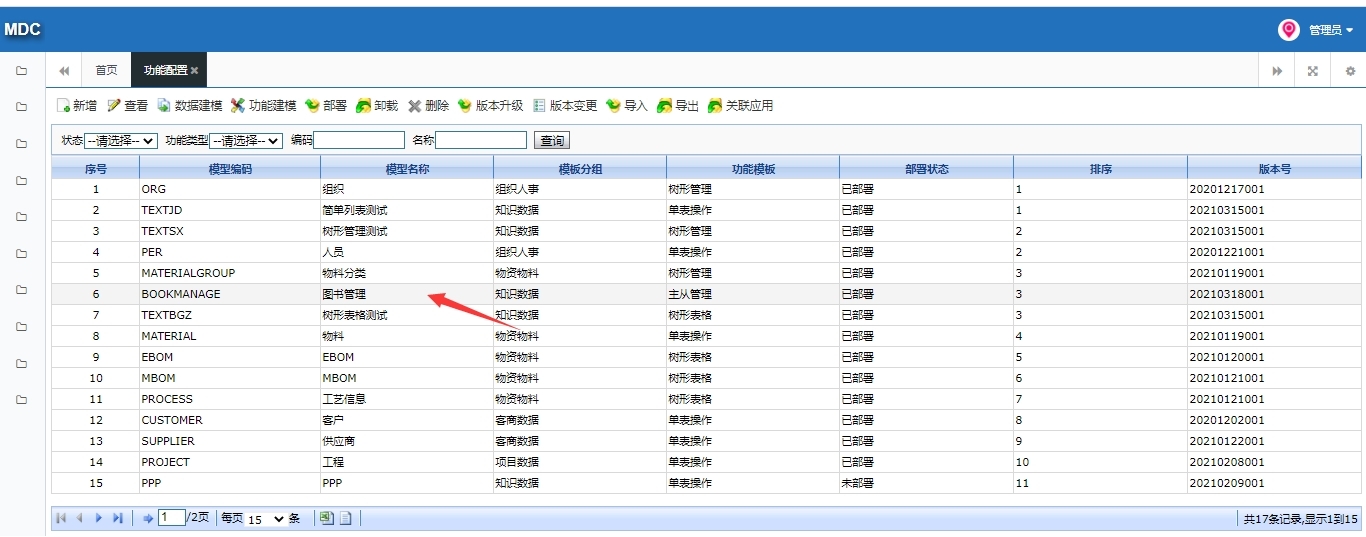1366x537 pixels.
Task: Click the user avatar icon
Action: 1289,30
